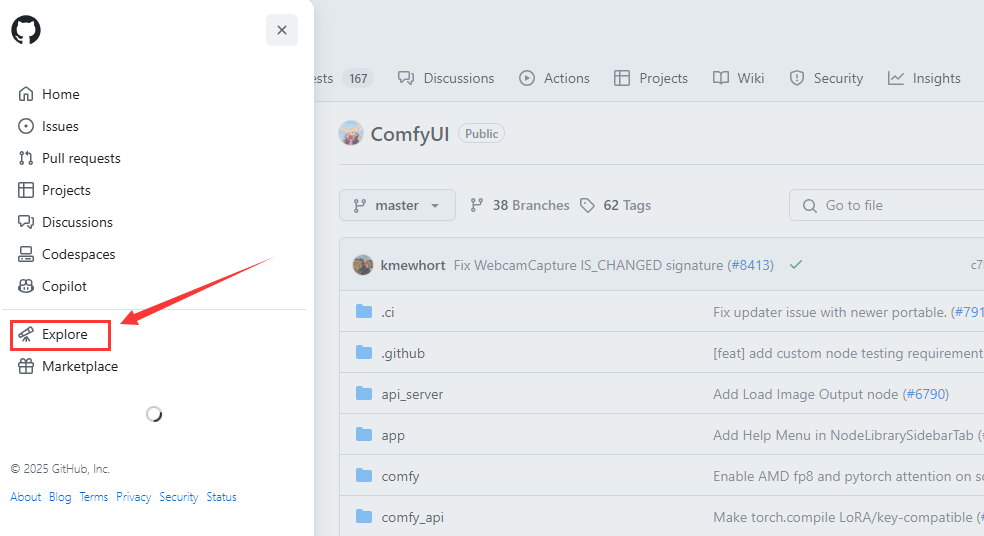Click the Home house icon
Screen dimensions: 984x536
point(26,94)
